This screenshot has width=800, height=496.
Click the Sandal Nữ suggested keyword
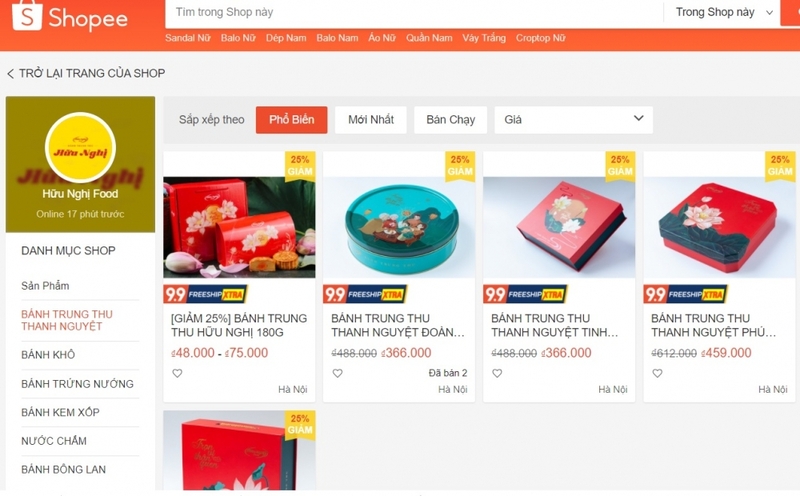187,38
